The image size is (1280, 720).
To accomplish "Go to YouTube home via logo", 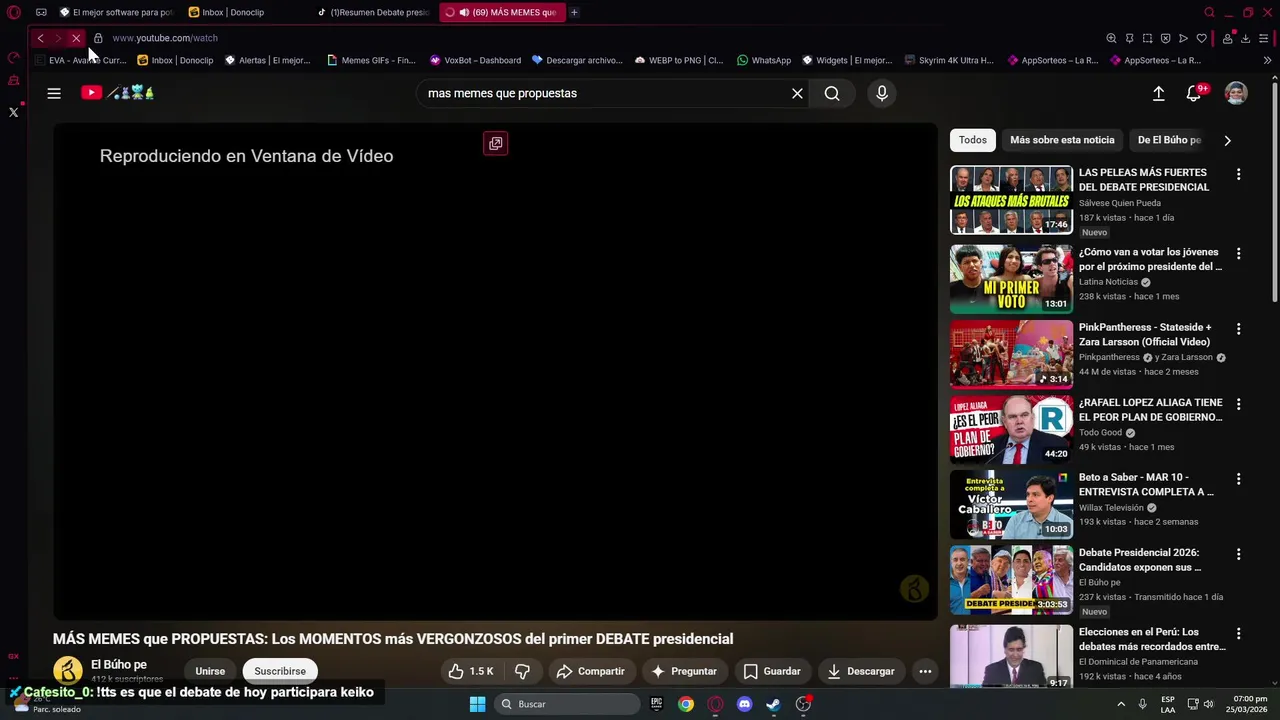I will 117,93.
